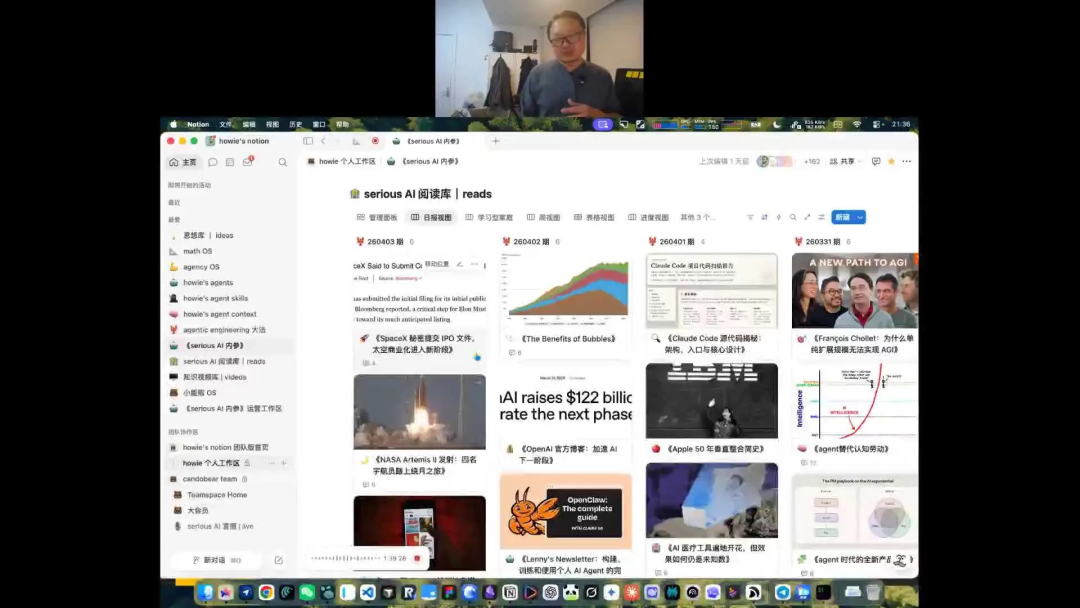Open Claude Code 源代码揭秘 card
Screen dimensions: 1080x608
click(712, 305)
